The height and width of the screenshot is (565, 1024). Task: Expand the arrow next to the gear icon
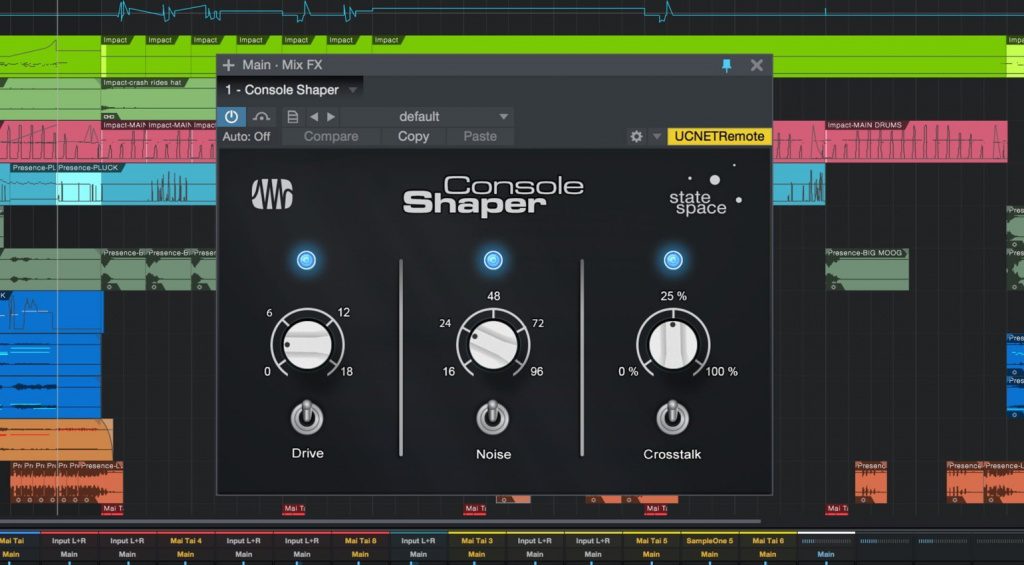point(656,137)
